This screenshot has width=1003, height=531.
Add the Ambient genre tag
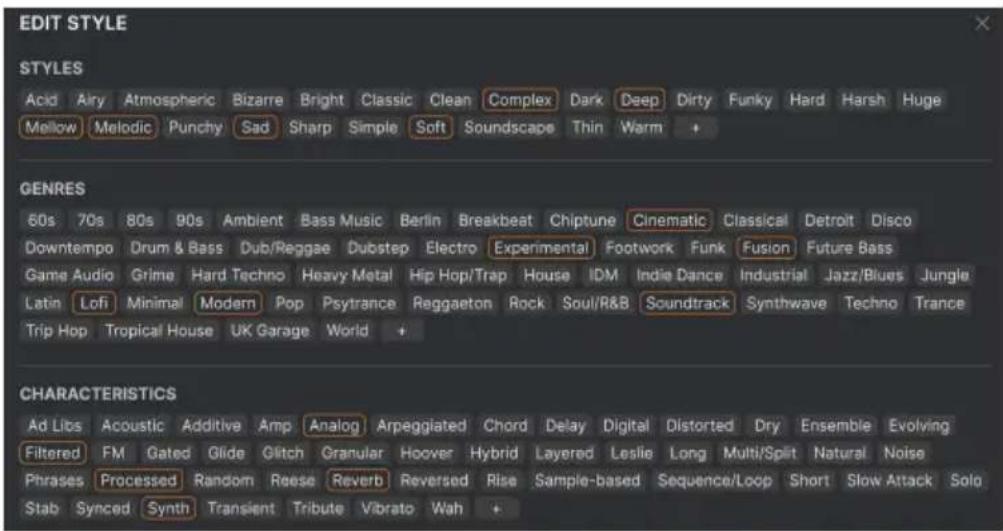253,221
